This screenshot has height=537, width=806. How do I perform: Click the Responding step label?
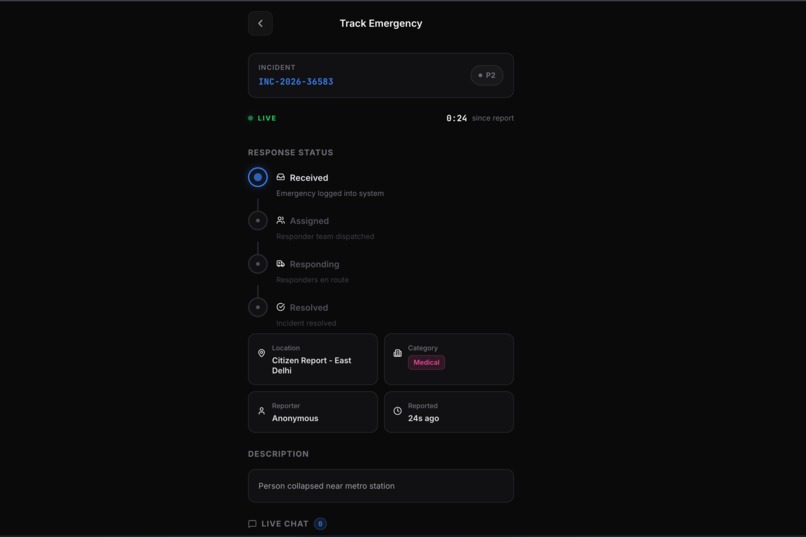point(315,264)
